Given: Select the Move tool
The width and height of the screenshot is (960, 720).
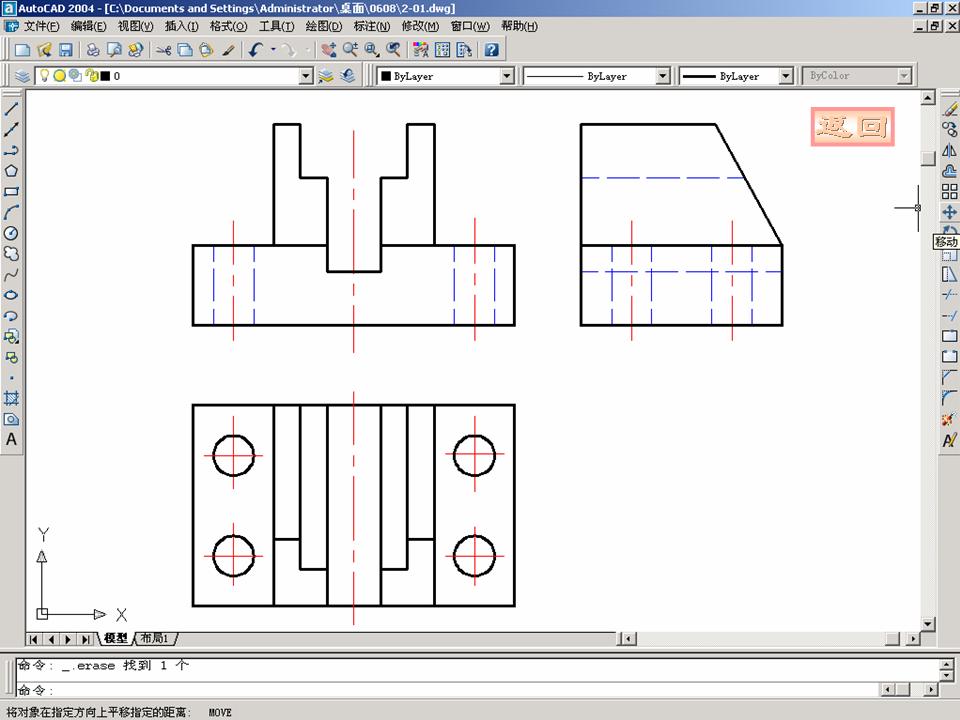Looking at the screenshot, I should [x=950, y=212].
